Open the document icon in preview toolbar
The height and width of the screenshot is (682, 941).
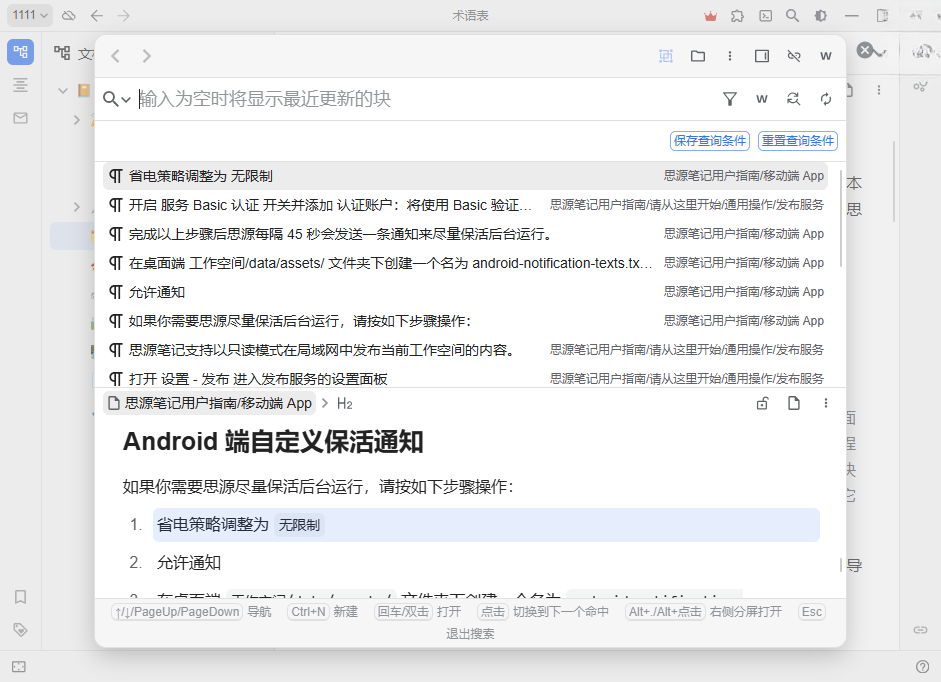tap(794, 403)
